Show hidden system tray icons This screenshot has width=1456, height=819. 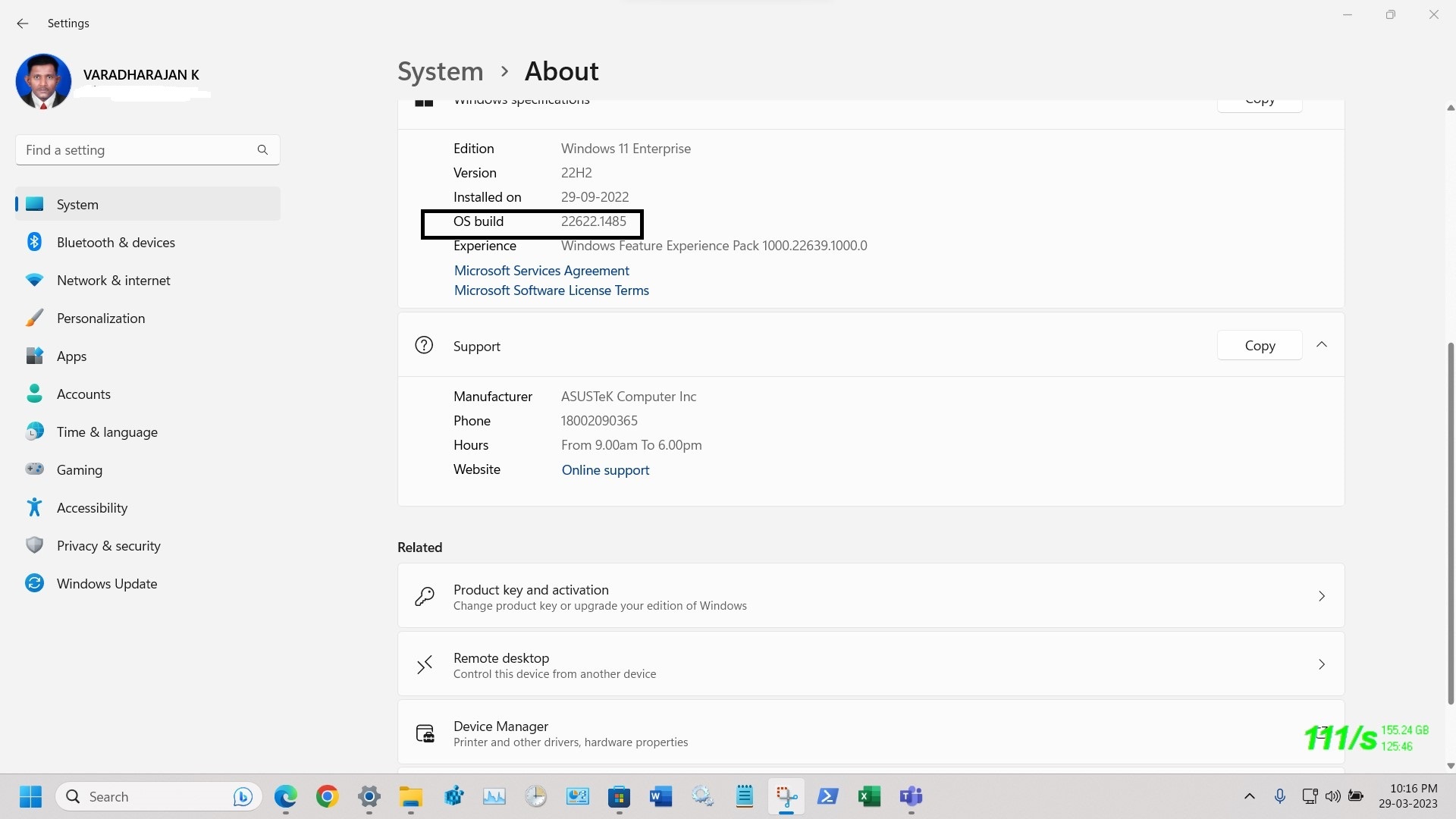click(1250, 796)
